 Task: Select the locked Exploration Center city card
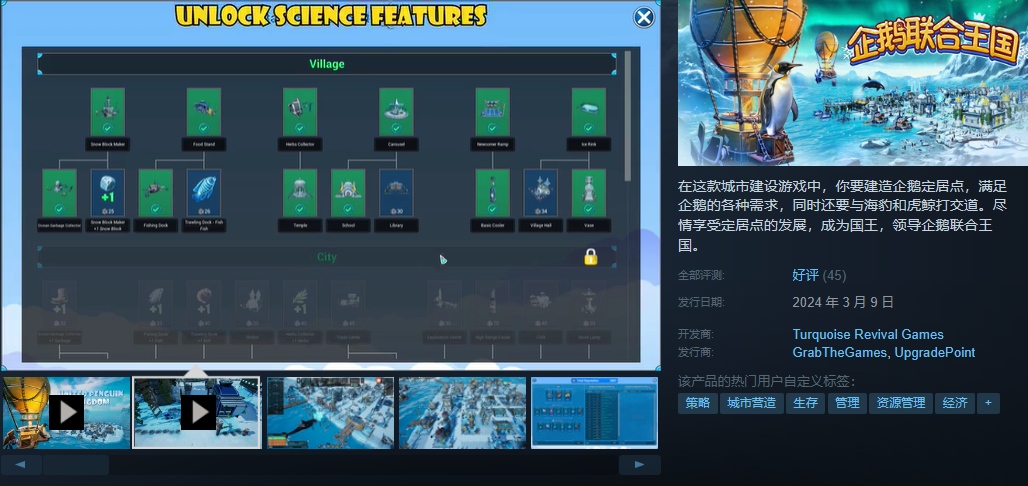pyautogui.click(x=444, y=305)
